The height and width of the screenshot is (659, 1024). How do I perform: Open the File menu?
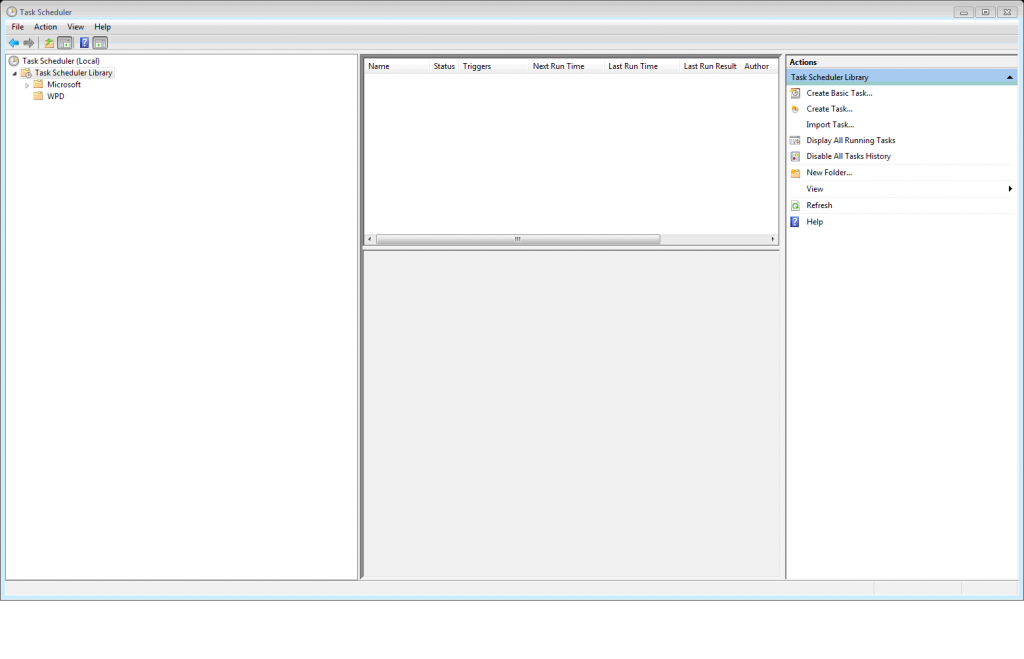pos(18,27)
